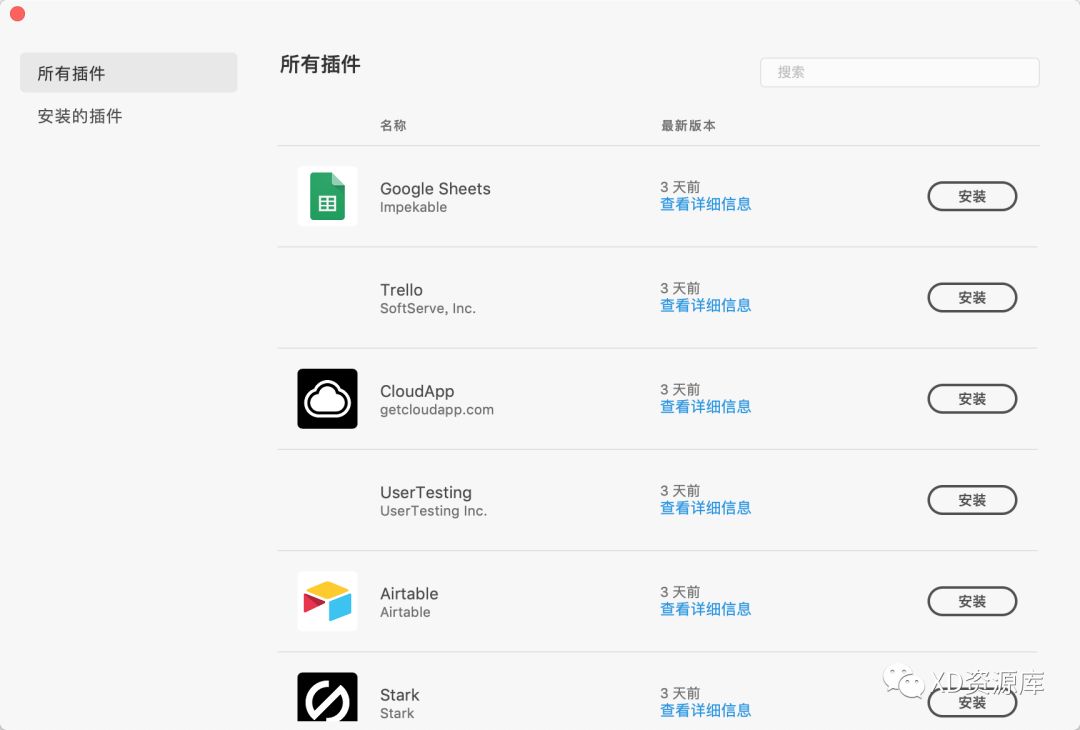Click the UserTesting Inc. developer text
Image resolution: width=1080 pixels, height=730 pixels.
click(433, 511)
